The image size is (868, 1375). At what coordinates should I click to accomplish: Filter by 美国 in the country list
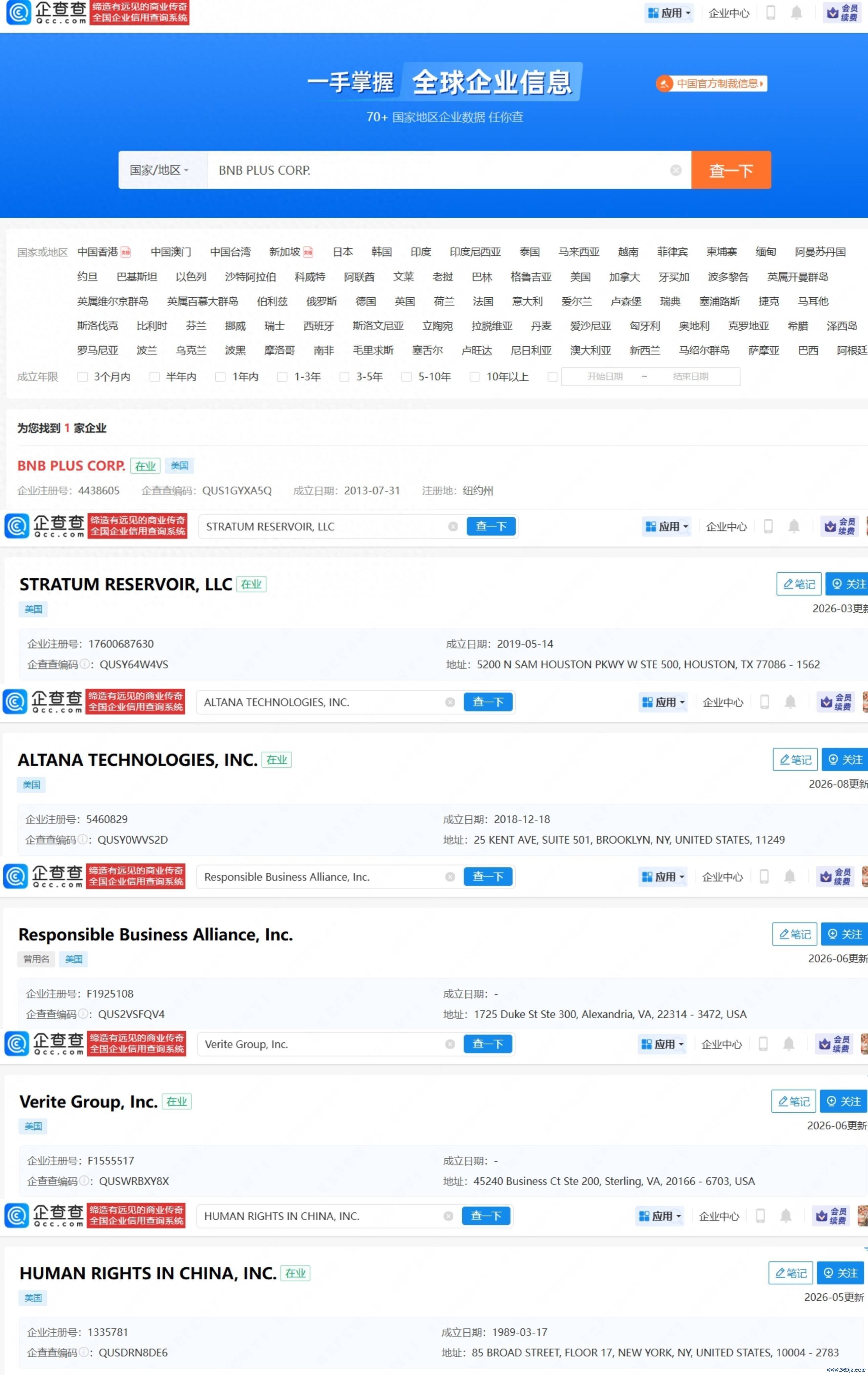(580, 277)
